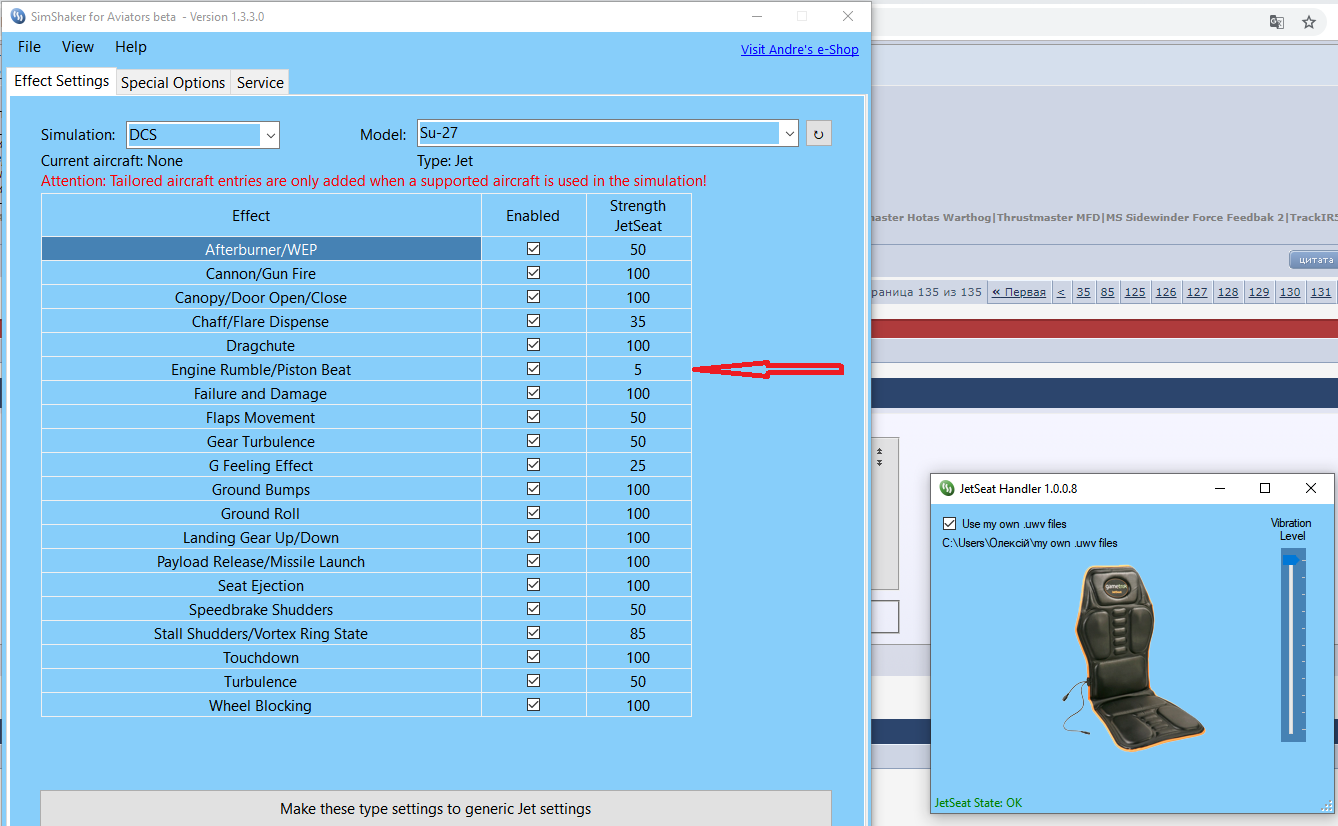
Task: Click the refresh button beside Model dropdown
Action: pos(819,133)
